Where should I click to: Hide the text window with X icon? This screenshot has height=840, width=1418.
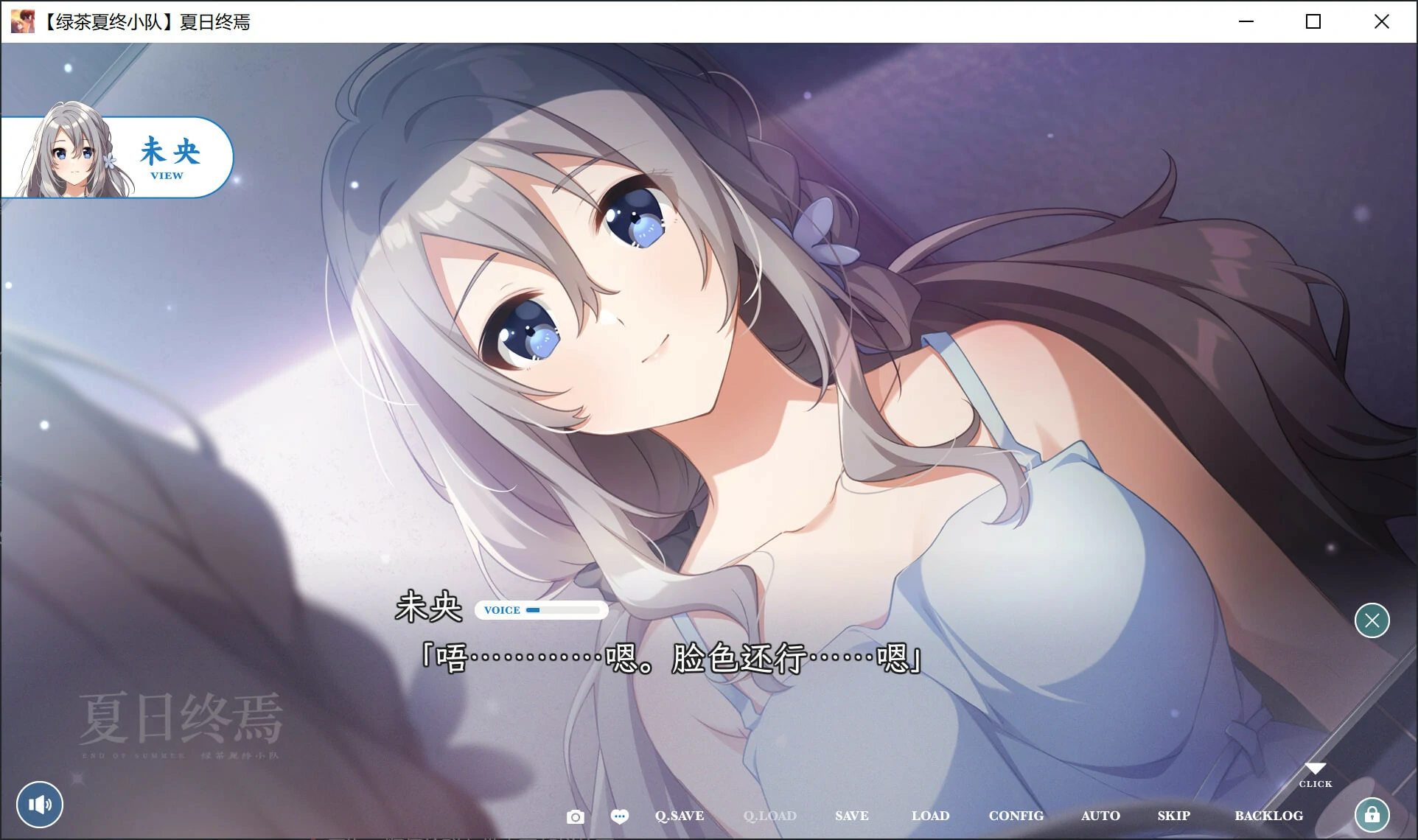(1372, 620)
